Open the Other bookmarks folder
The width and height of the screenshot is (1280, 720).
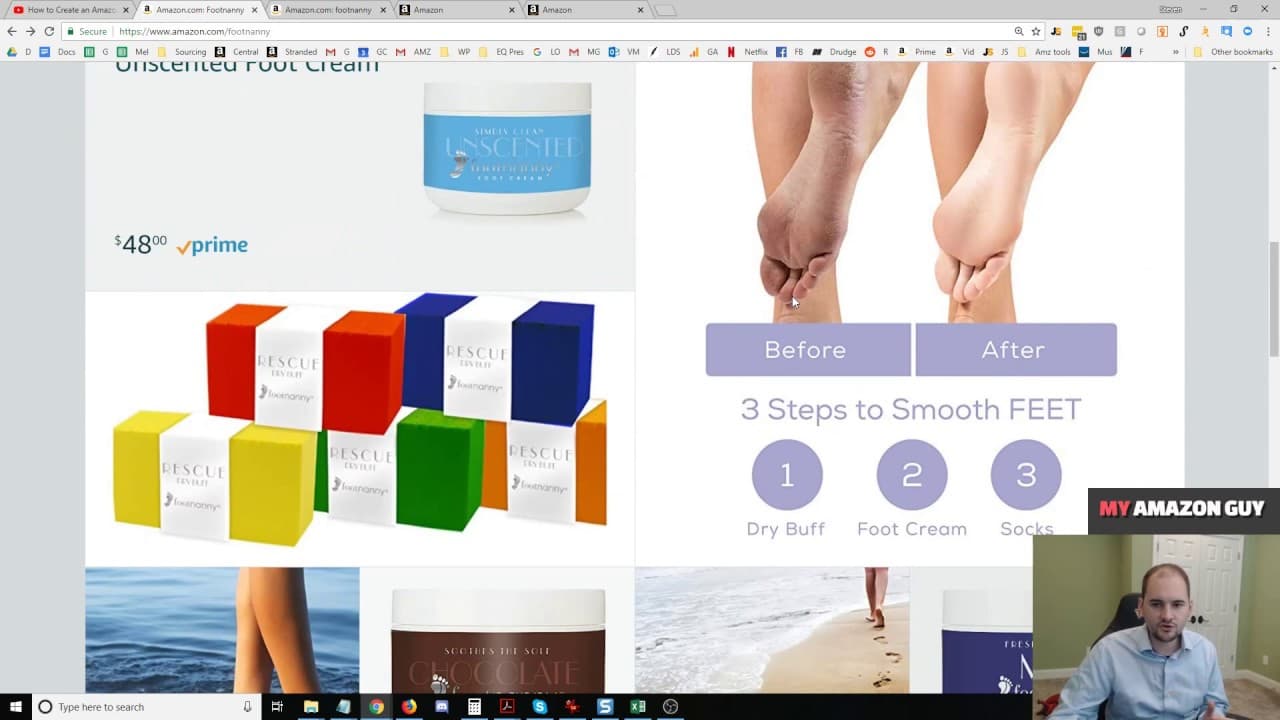[x=1233, y=52]
